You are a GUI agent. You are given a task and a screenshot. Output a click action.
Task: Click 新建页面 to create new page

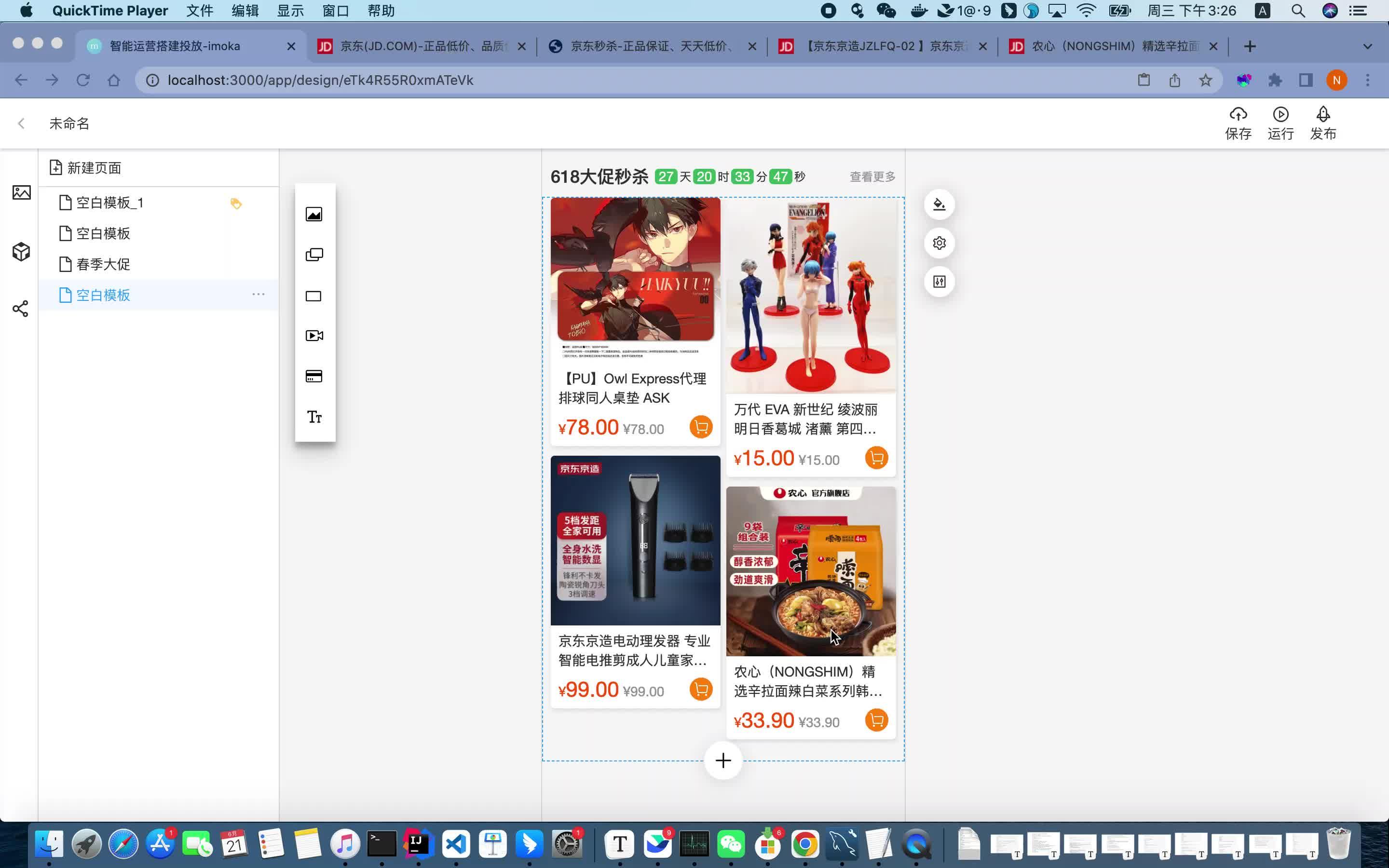click(85, 168)
